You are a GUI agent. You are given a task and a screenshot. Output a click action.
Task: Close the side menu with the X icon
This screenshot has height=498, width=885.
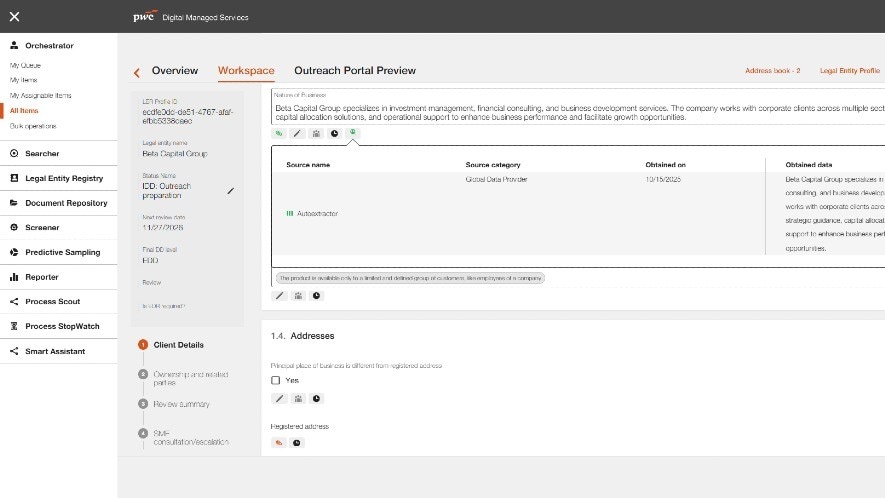pos(15,16)
